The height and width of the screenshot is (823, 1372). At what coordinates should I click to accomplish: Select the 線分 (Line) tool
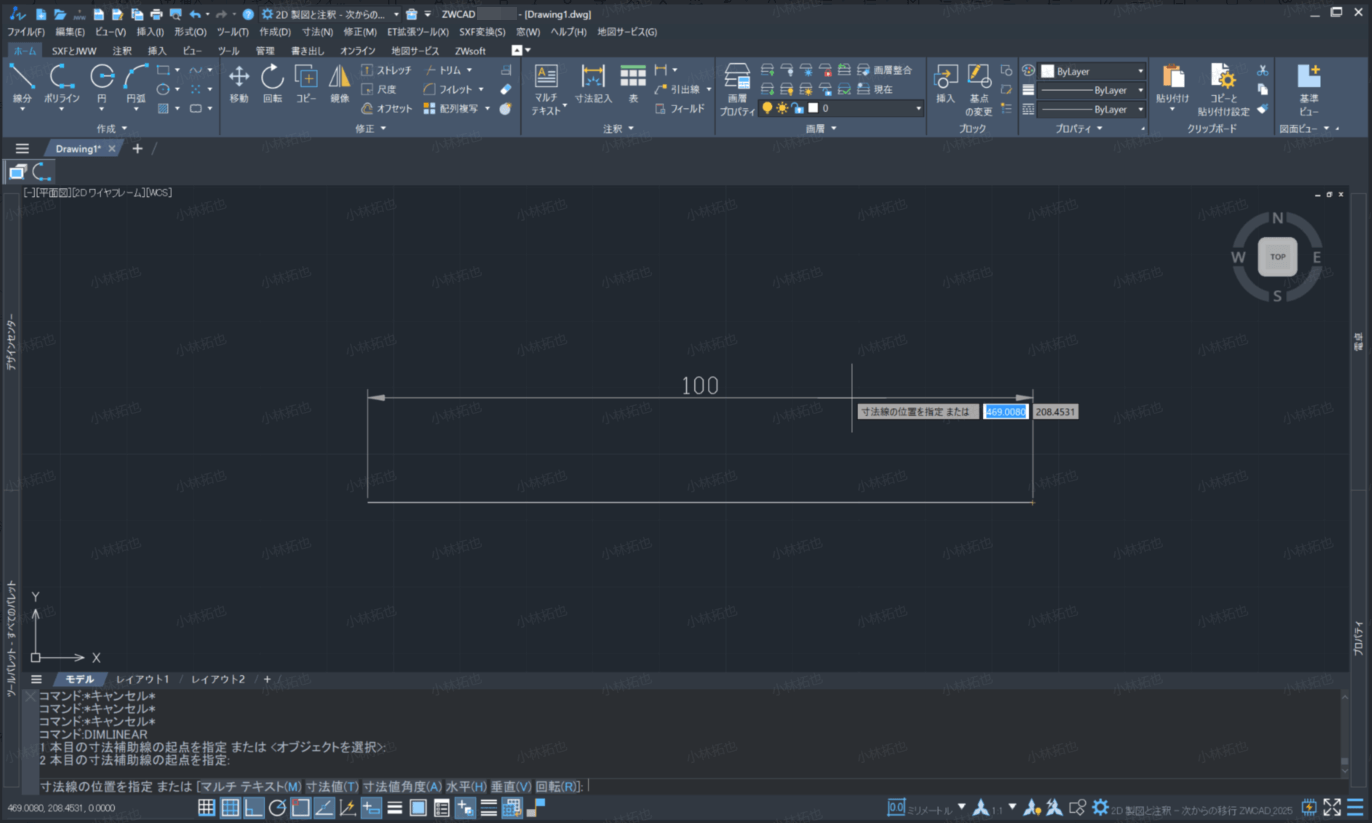coord(22,85)
